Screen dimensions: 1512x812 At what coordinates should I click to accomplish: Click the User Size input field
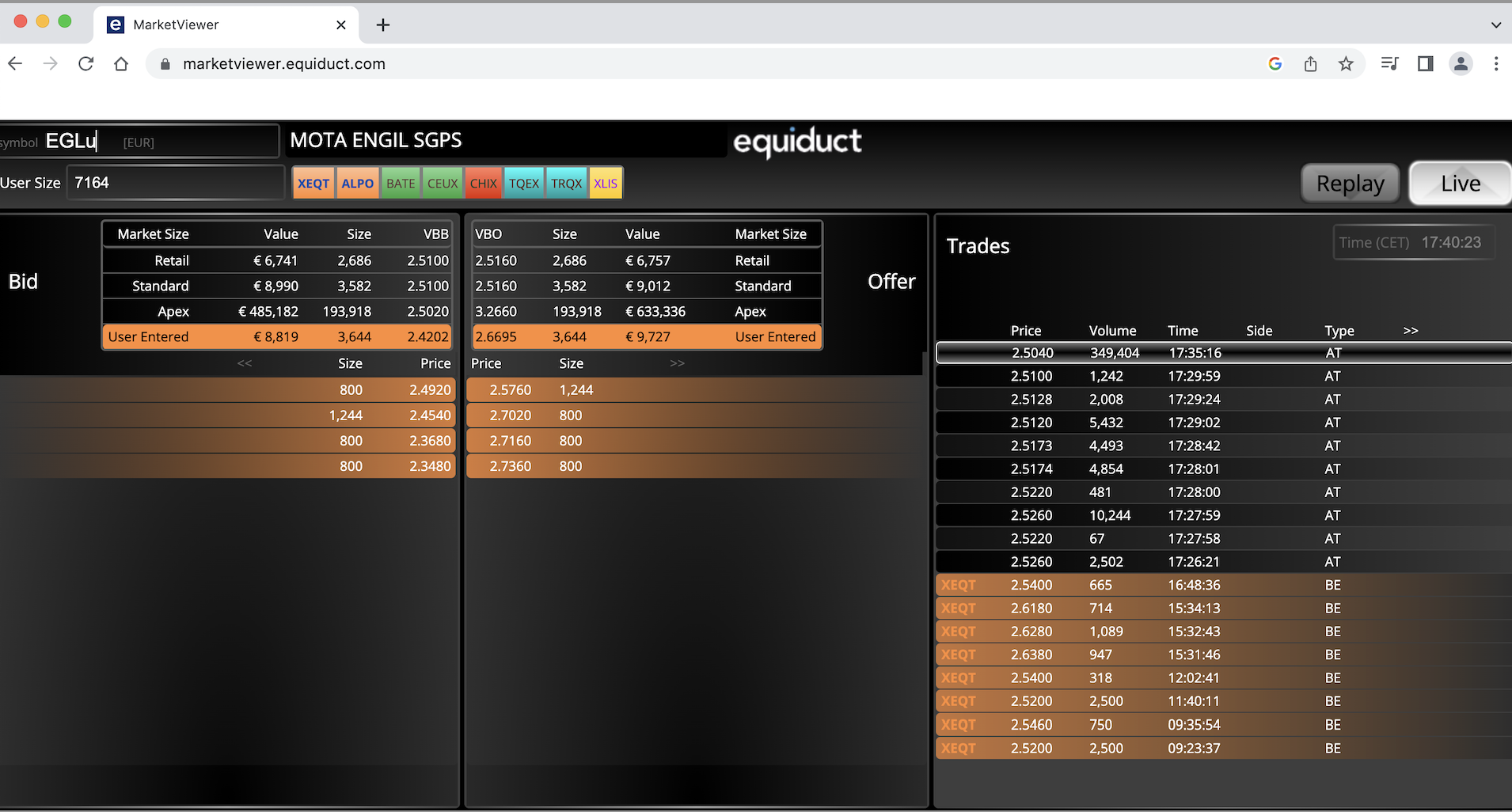coord(176,183)
